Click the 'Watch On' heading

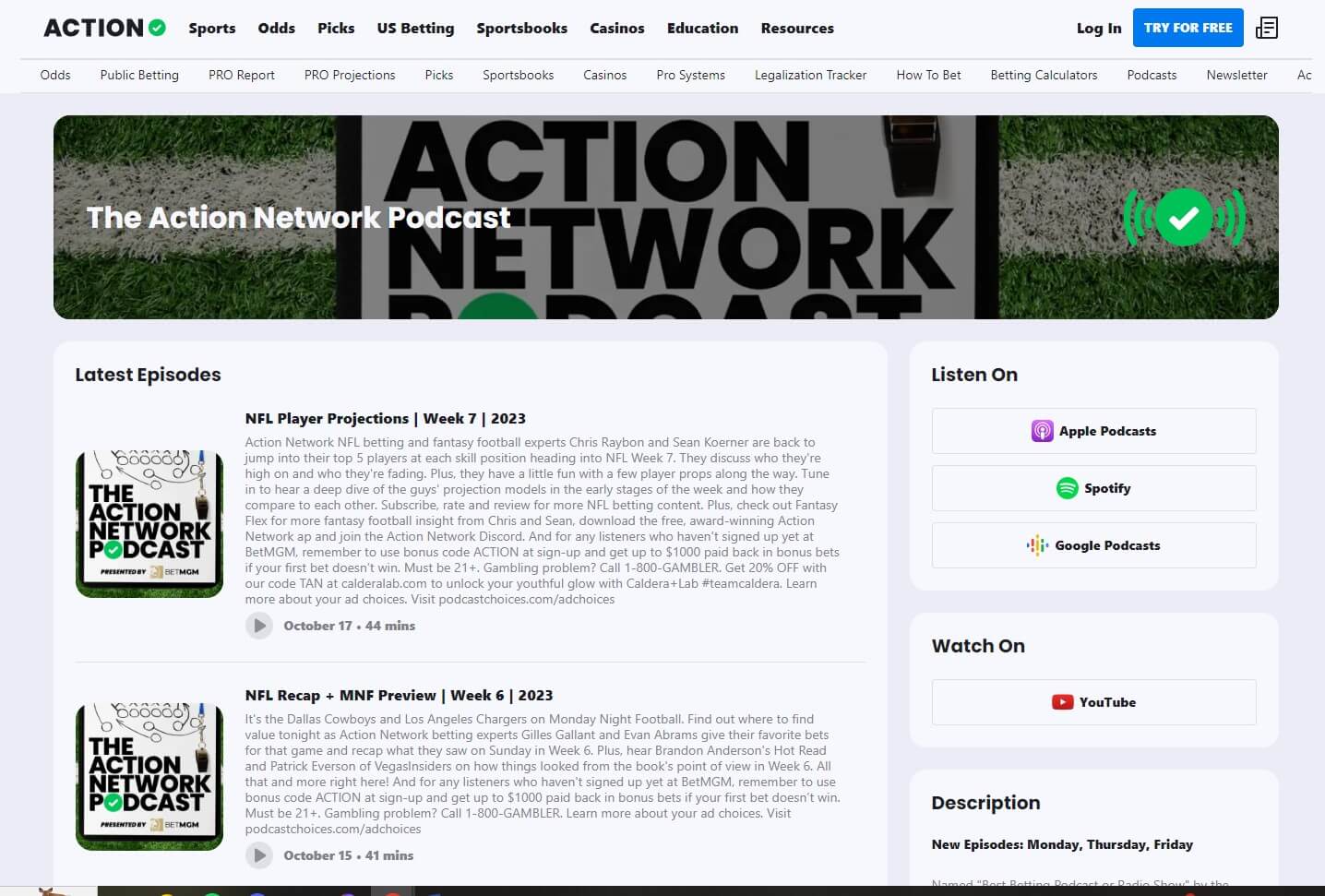click(978, 646)
